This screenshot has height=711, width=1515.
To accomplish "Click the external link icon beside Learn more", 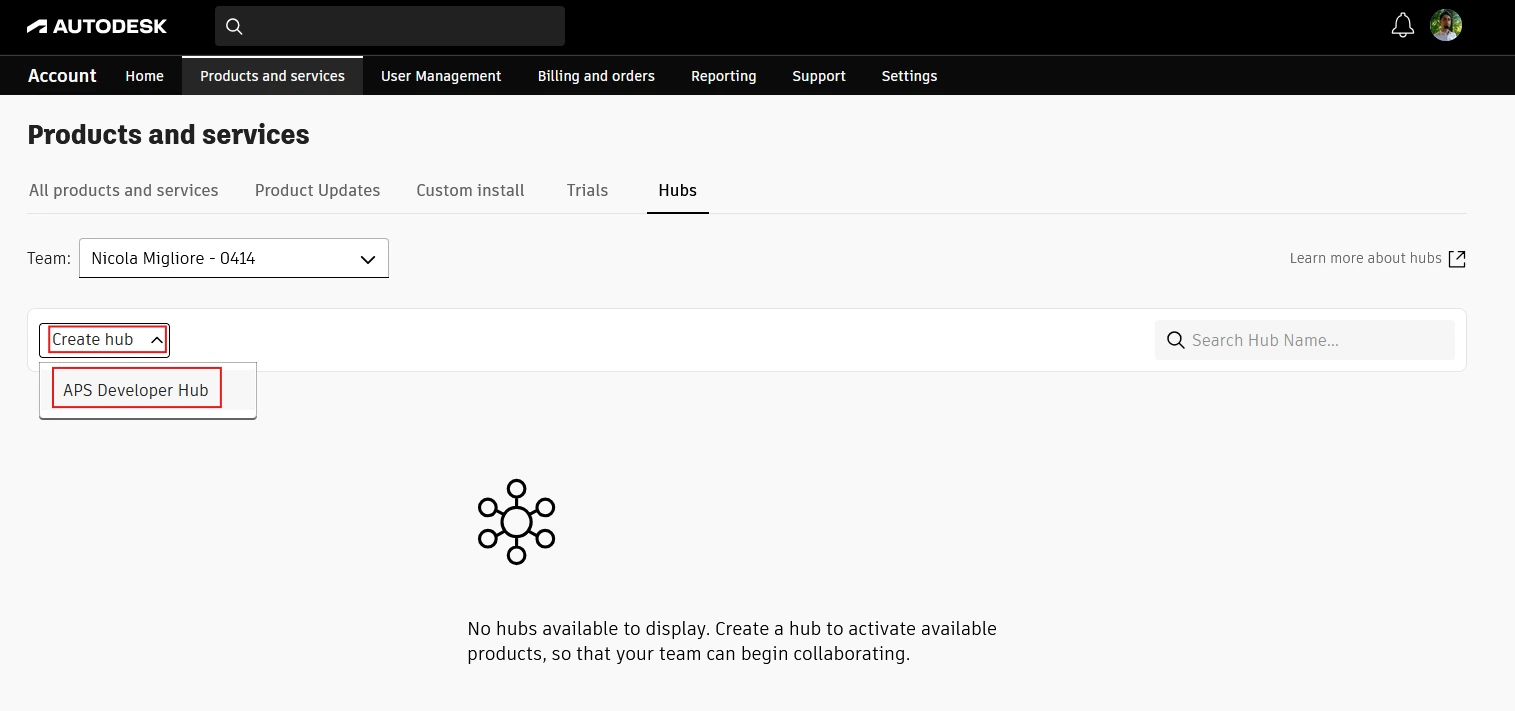I will (x=1457, y=259).
